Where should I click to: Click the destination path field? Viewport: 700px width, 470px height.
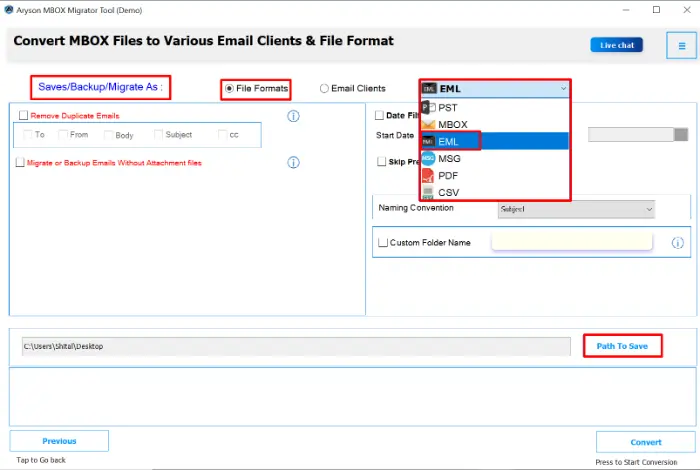(x=296, y=346)
